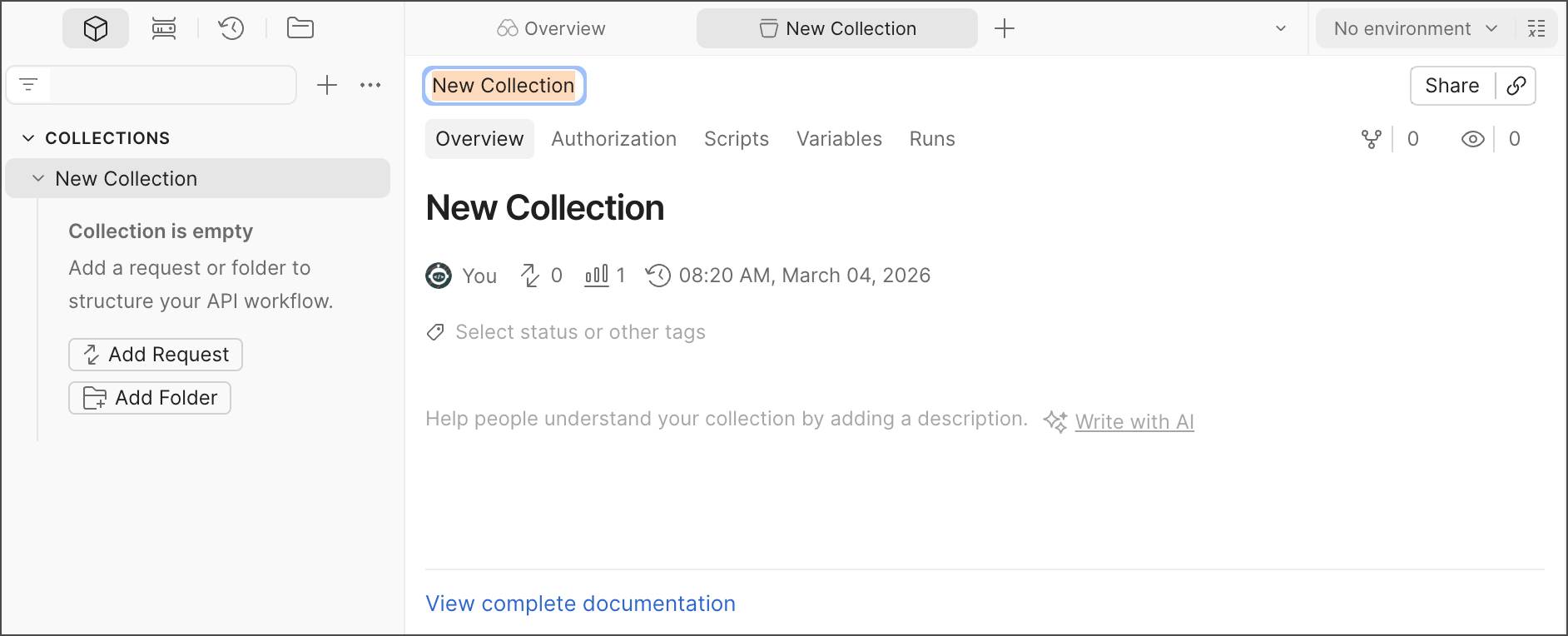Open the Runs tab
The image size is (1568, 636).
932,139
